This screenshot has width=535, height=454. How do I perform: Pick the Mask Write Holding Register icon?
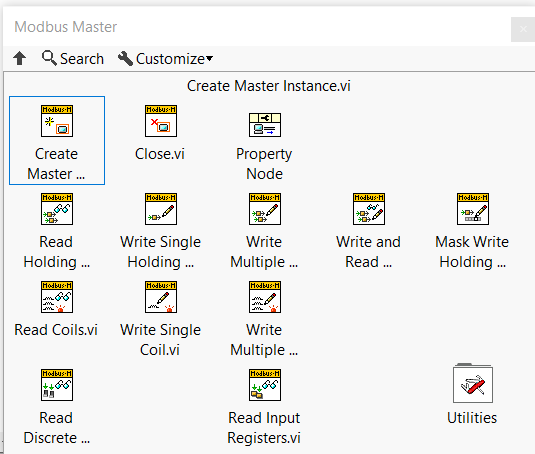point(473,209)
